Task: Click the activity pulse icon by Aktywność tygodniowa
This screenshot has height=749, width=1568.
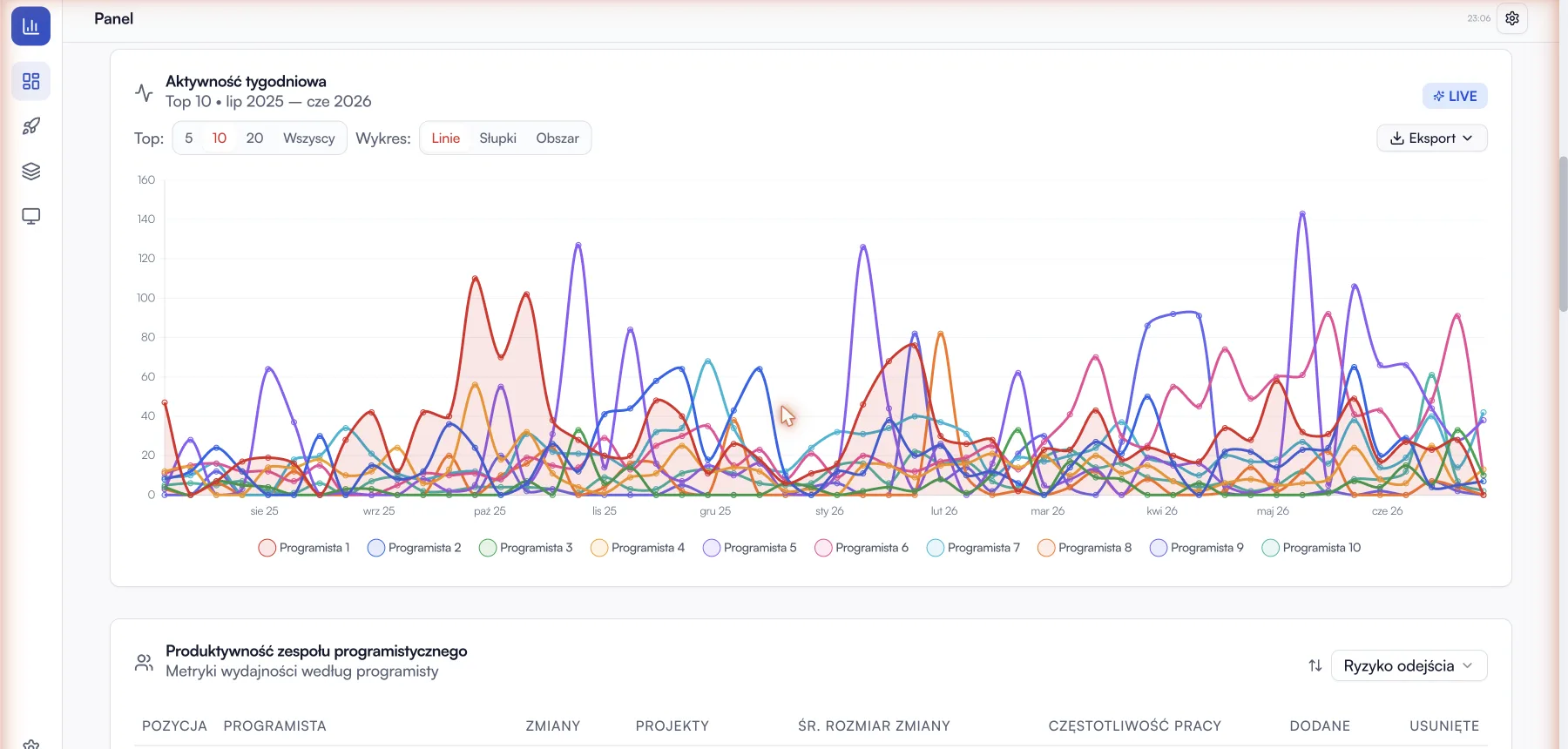Action: point(144,91)
